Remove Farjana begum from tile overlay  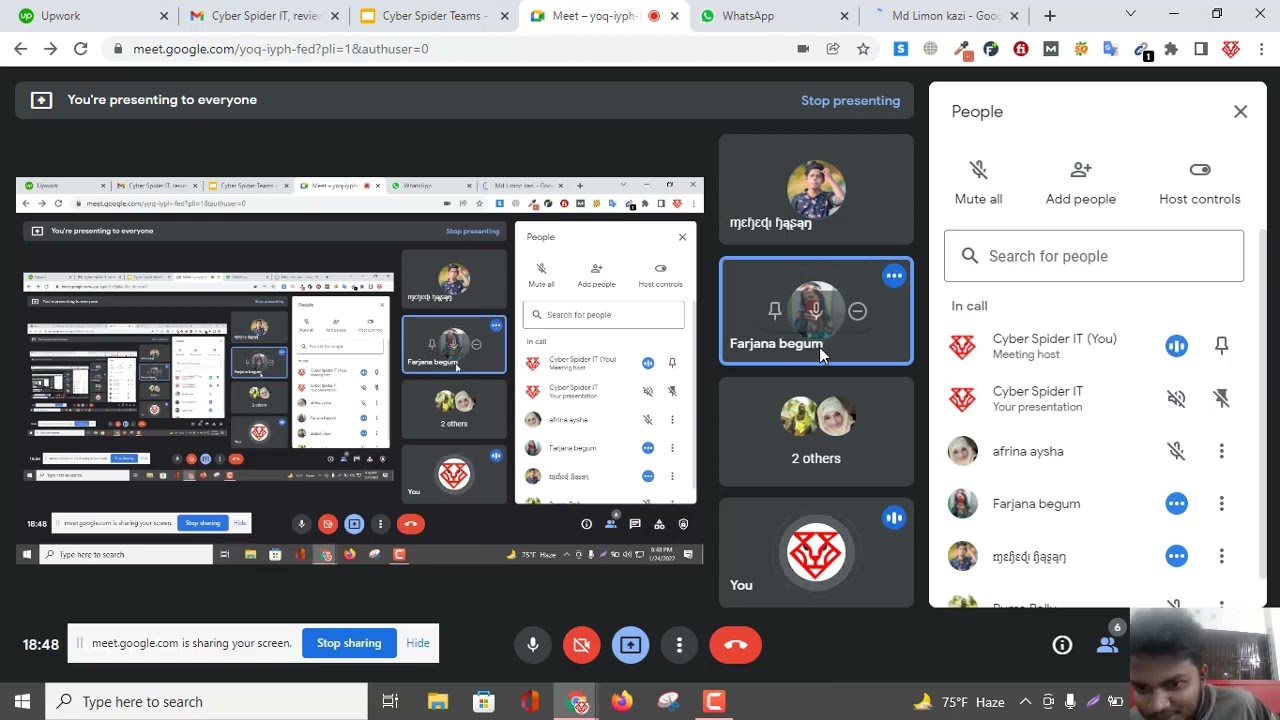(x=857, y=312)
